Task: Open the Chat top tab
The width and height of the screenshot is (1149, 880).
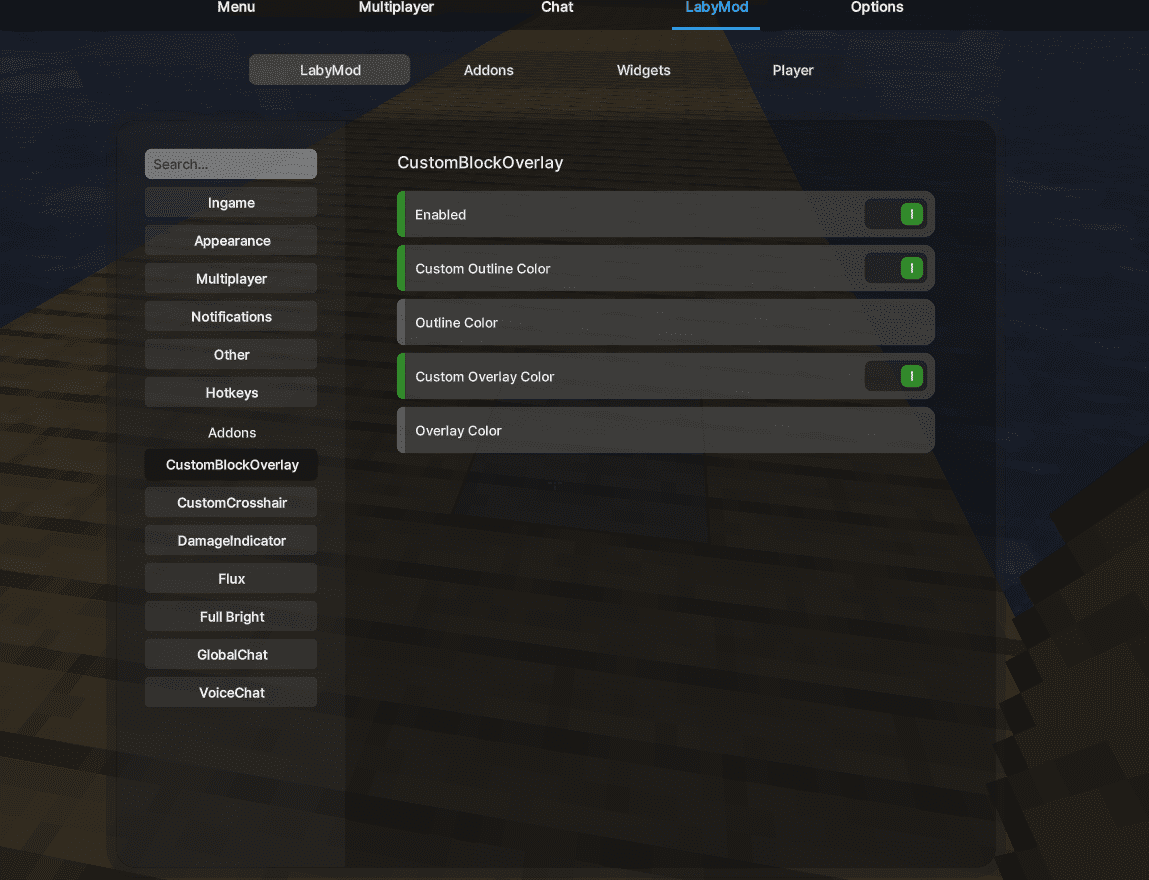Action: (557, 8)
